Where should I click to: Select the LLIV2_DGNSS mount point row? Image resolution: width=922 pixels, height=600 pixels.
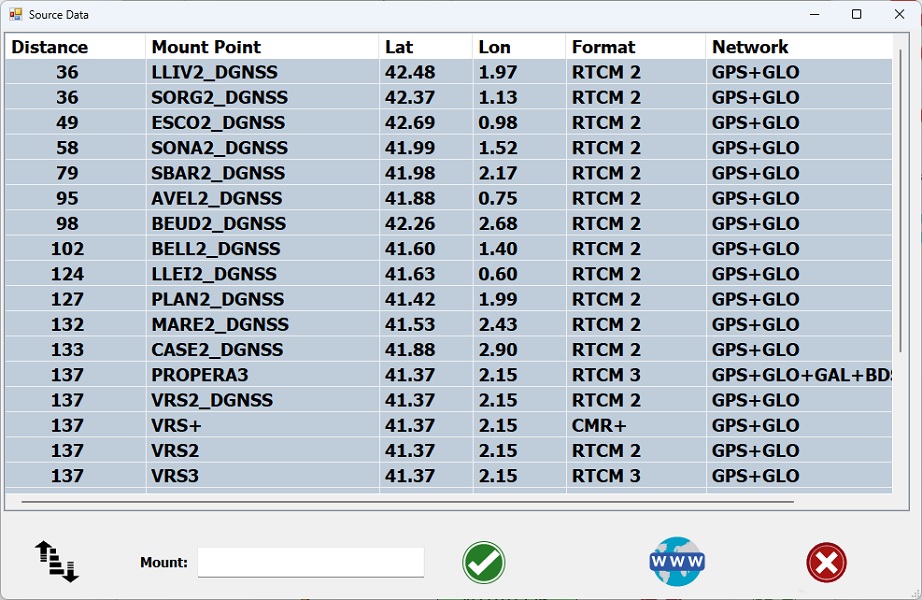pyautogui.click(x=214, y=72)
